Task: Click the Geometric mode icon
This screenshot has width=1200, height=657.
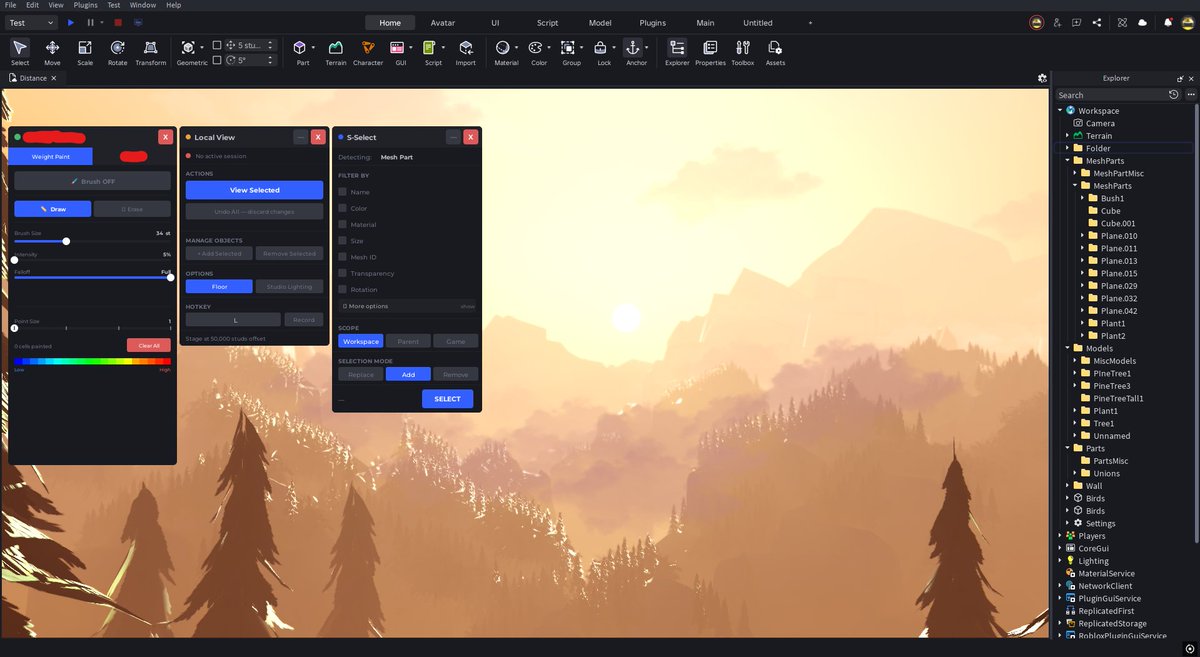Action: click(188, 47)
